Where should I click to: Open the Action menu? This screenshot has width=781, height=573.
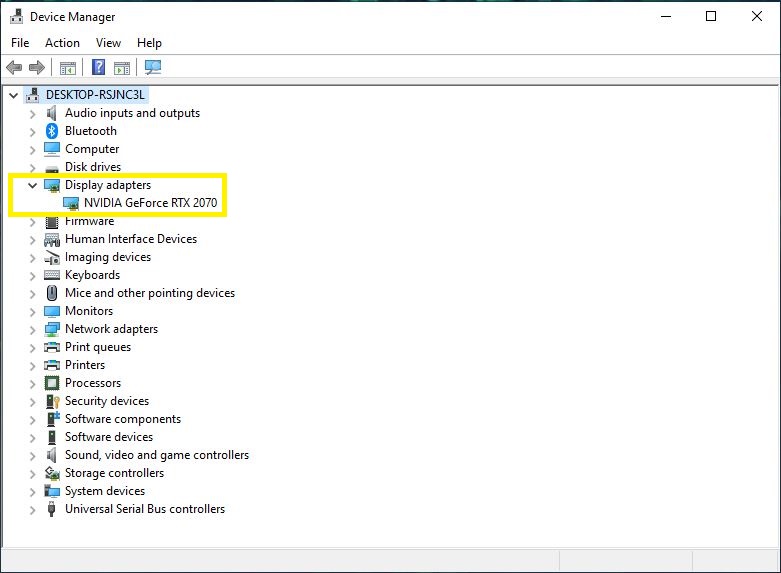pos(62,43)
